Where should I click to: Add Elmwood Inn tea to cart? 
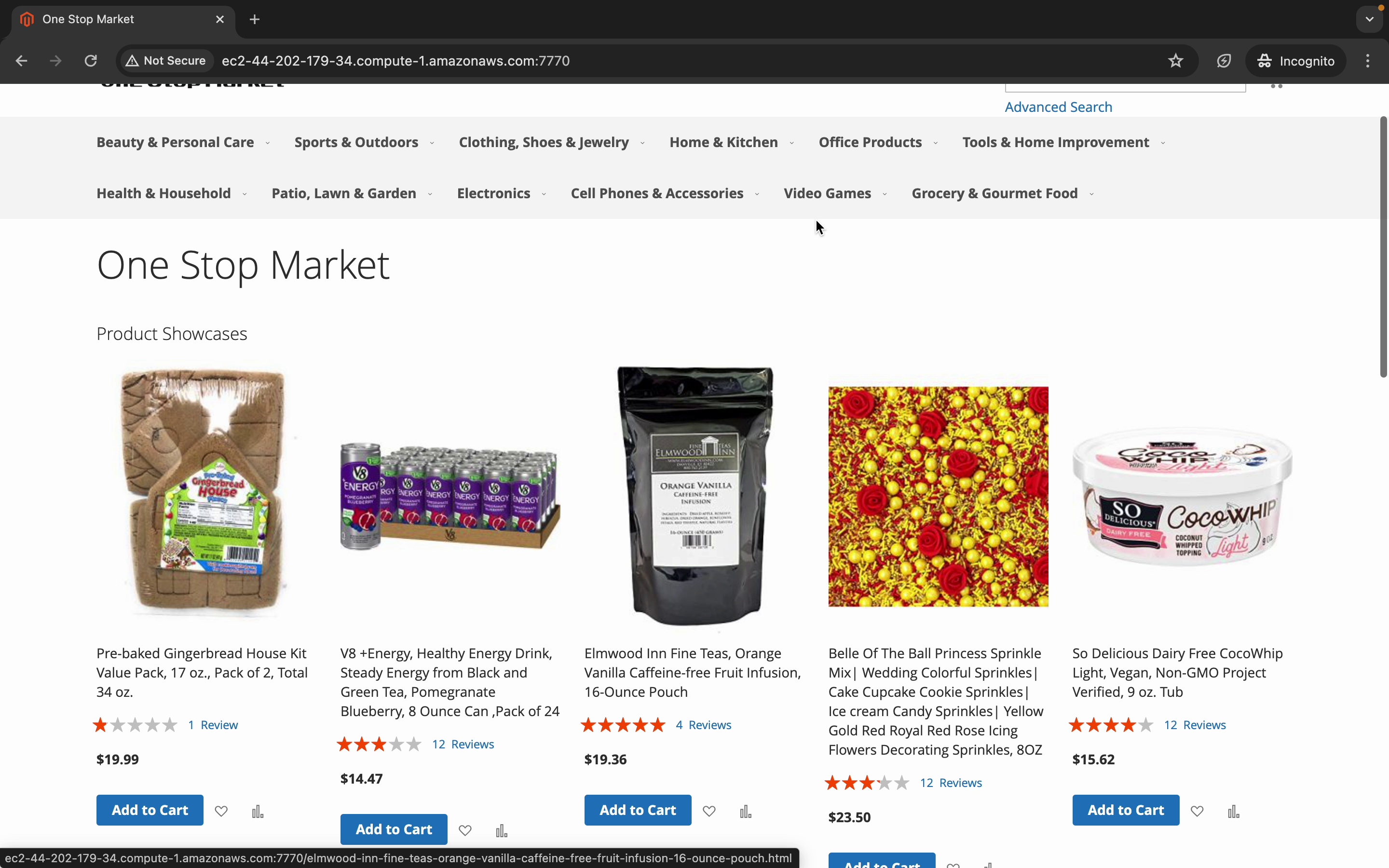tap(638, 810)
